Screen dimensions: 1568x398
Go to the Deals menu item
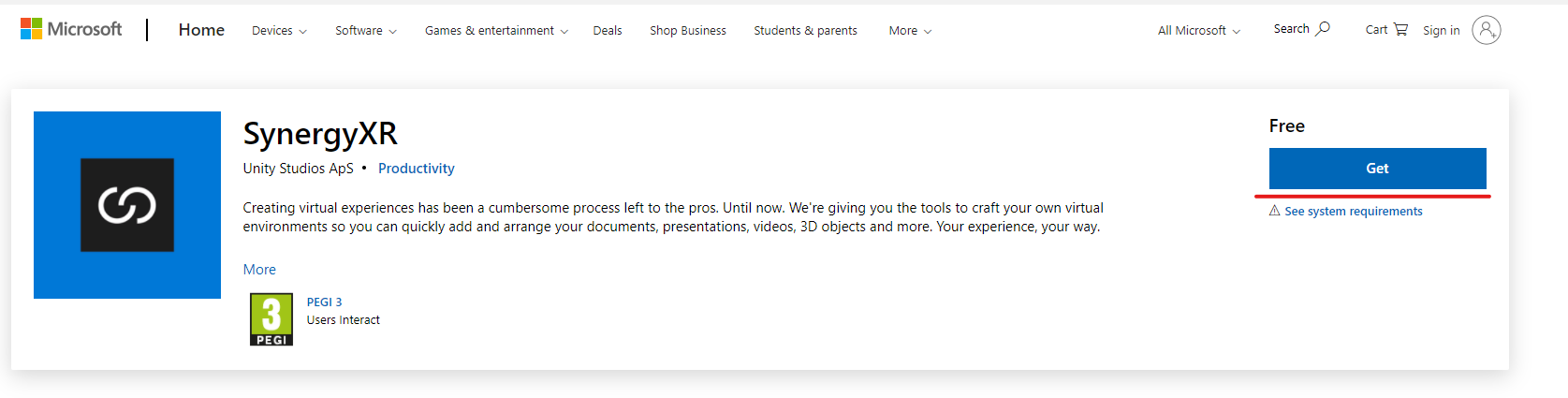pyautogui.click(x=608, y=31)
